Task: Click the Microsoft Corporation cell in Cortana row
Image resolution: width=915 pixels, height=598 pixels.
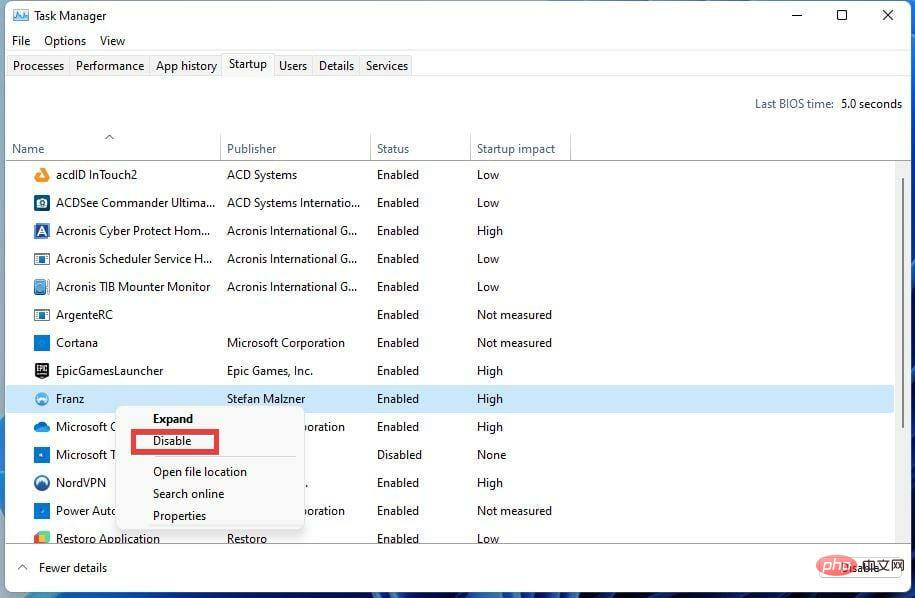Action: point(286,343)
